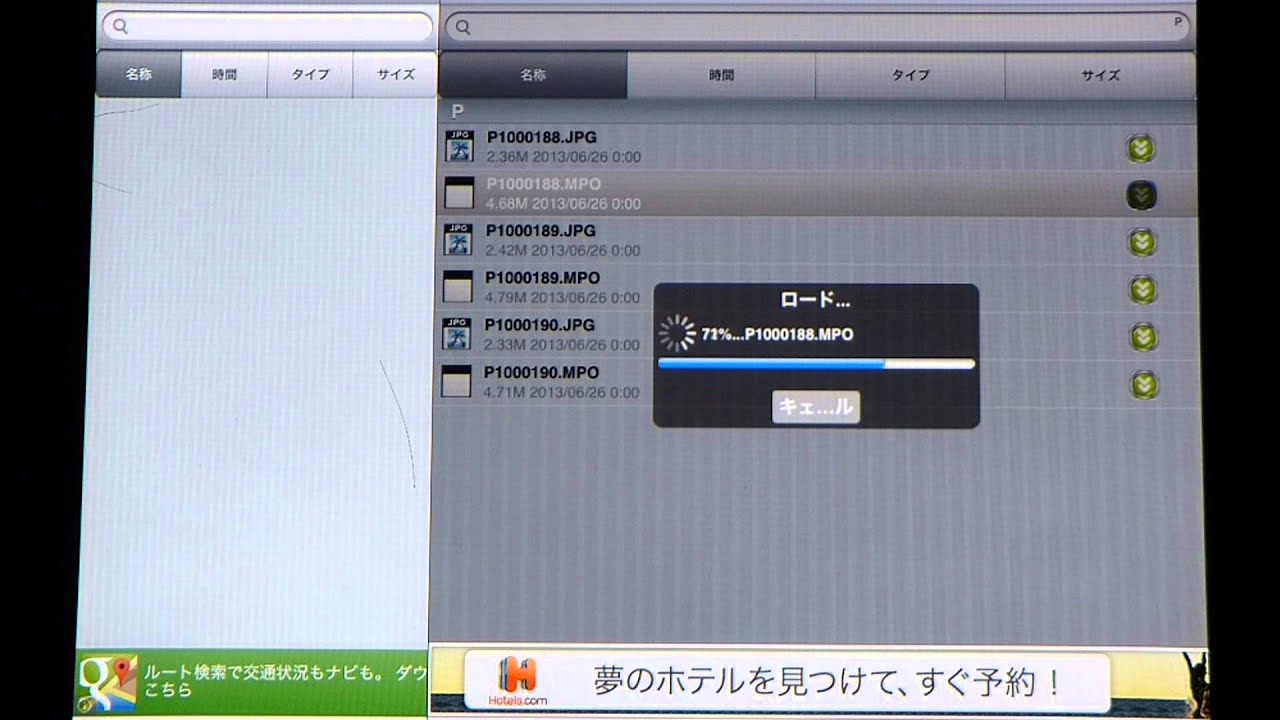Open file icon of P1000188.MPO
Screen dimensions: 1280x720
(x=459, y=193)
